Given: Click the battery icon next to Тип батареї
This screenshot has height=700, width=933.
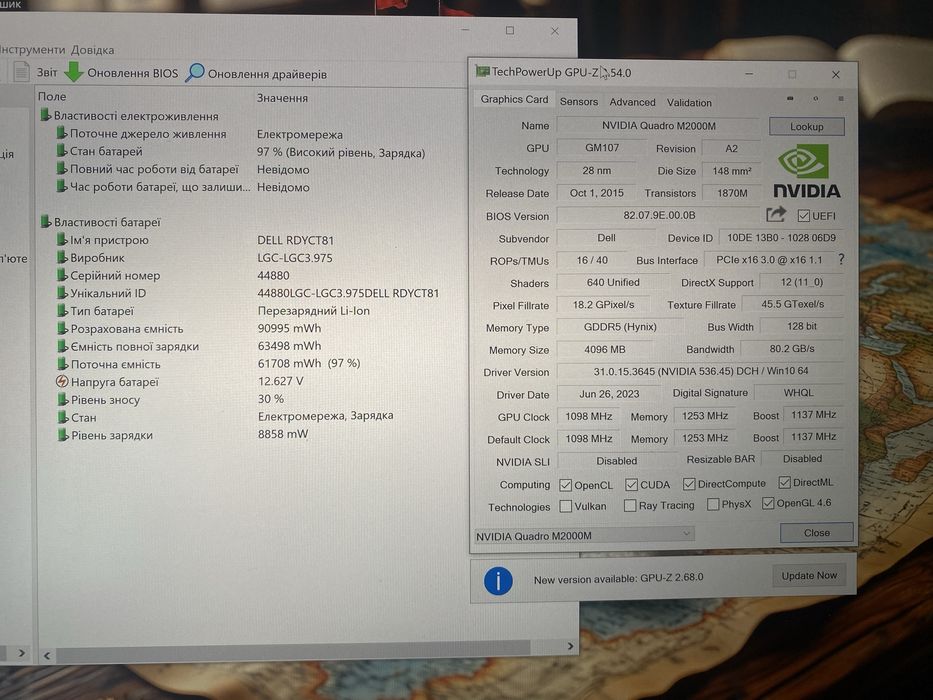Looking at the screenshot, I should pos(62,310).
